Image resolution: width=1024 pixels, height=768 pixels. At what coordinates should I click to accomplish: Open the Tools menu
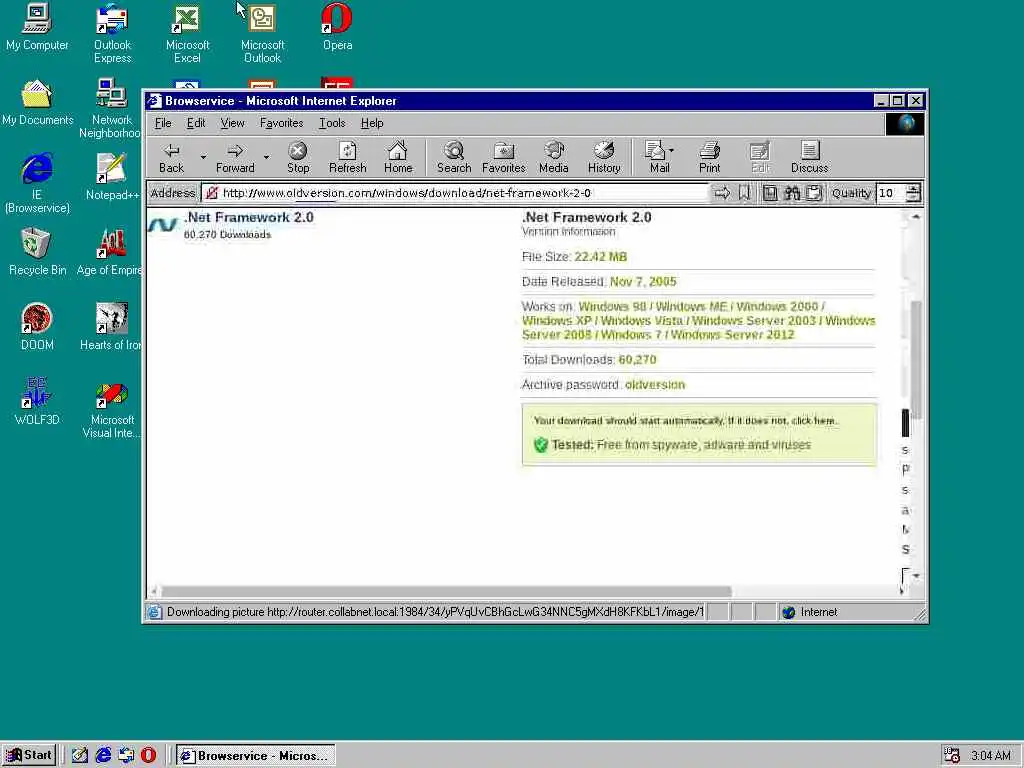coord(332,123)
